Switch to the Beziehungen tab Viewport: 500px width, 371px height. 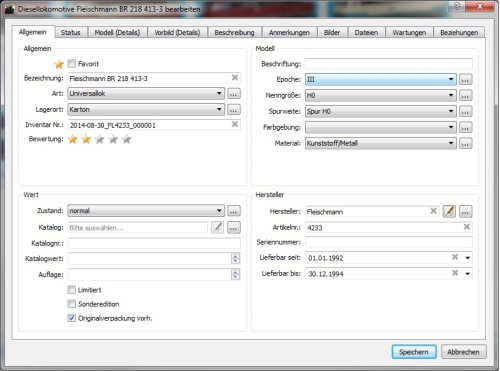point(459,33)
